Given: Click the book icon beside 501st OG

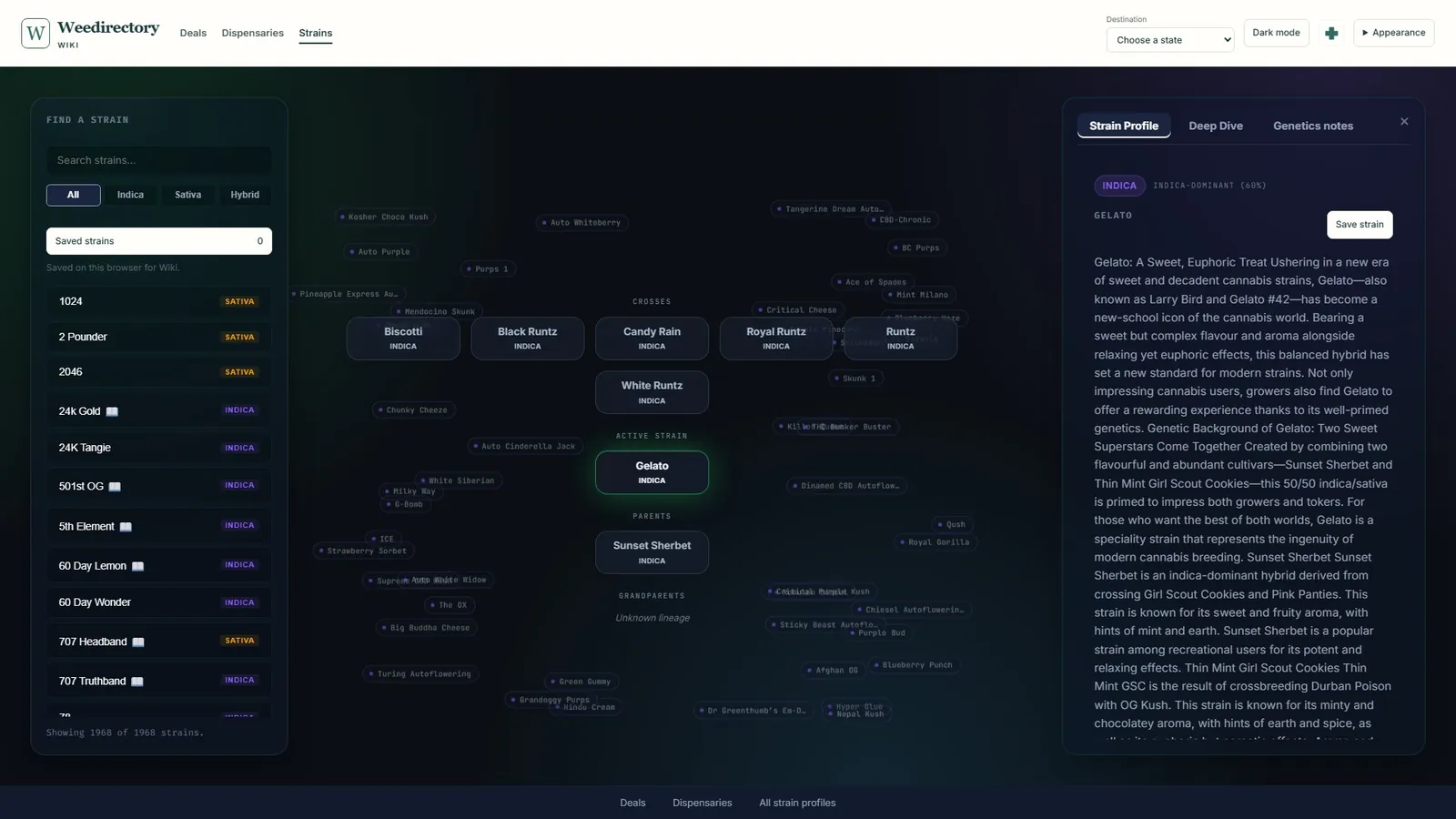Looking at the screenshot, I should tap(115, 487).
